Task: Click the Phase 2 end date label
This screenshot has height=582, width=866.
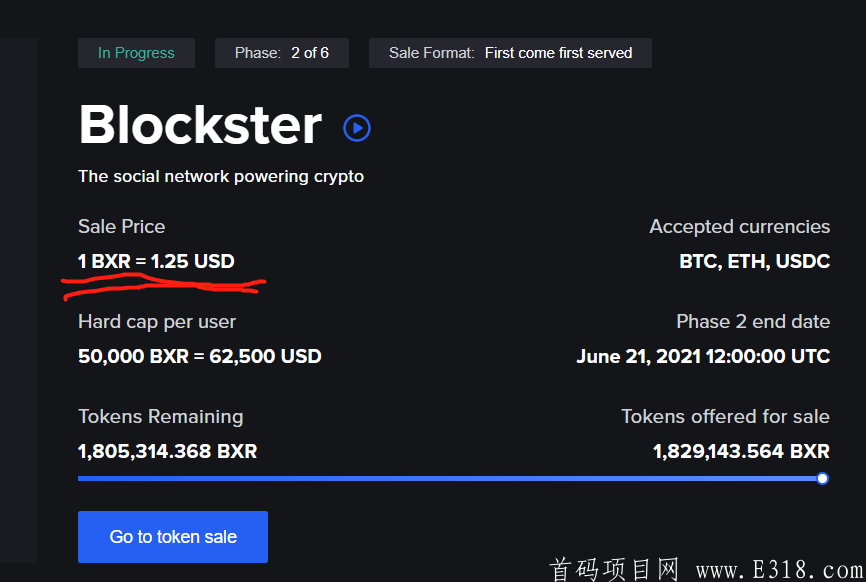Action: point(752,322)
